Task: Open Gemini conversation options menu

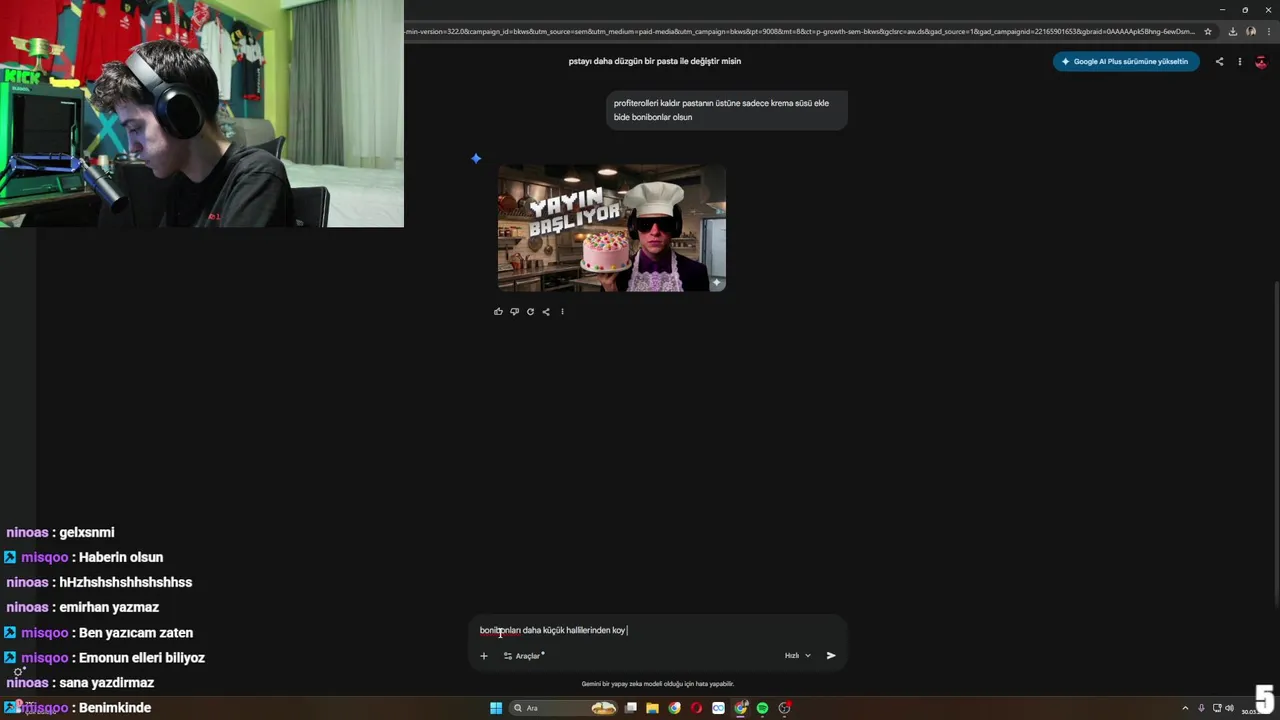Action: point(1240,61)
